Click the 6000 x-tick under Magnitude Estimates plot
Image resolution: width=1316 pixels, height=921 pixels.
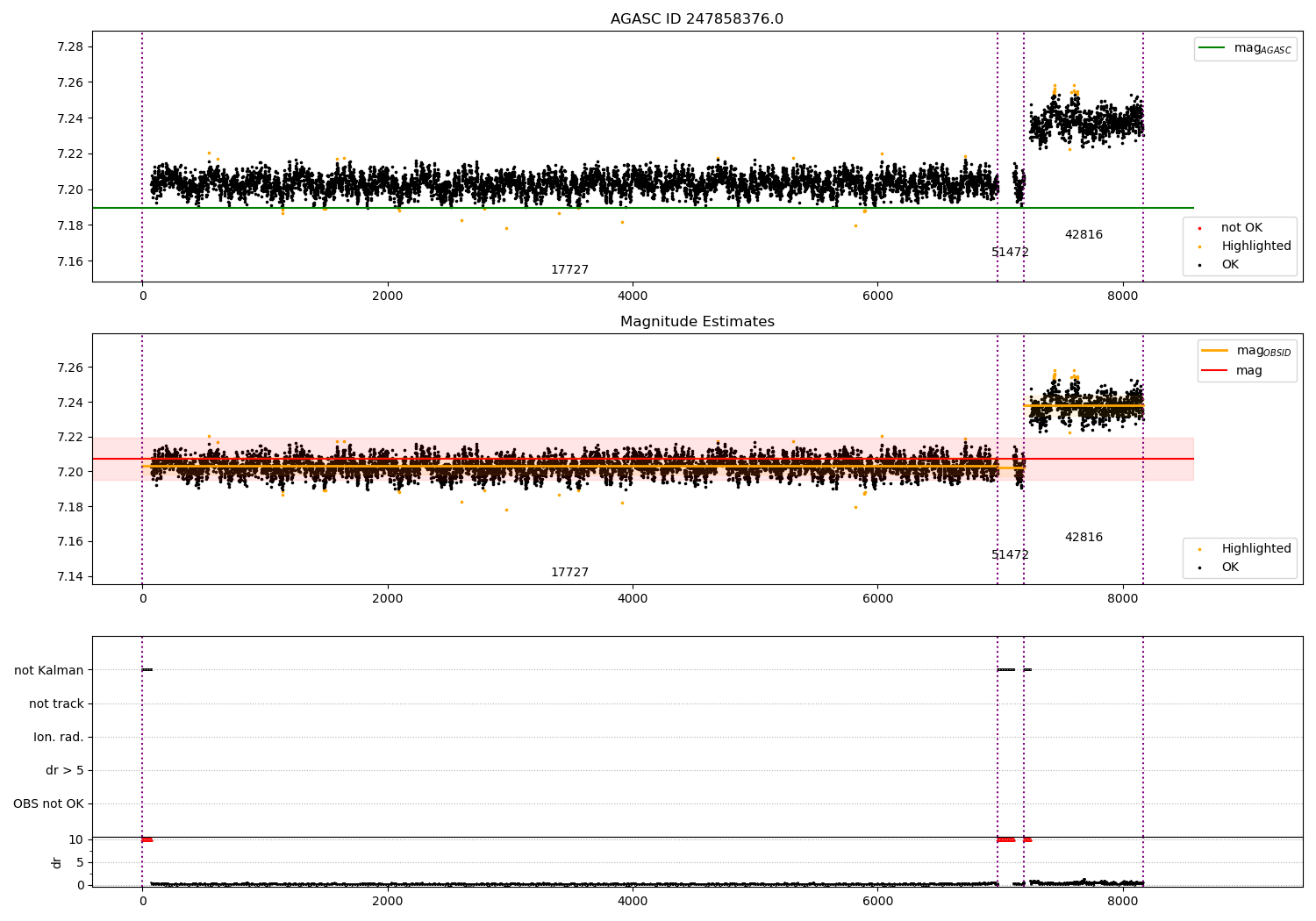click(x=877, y=599)
